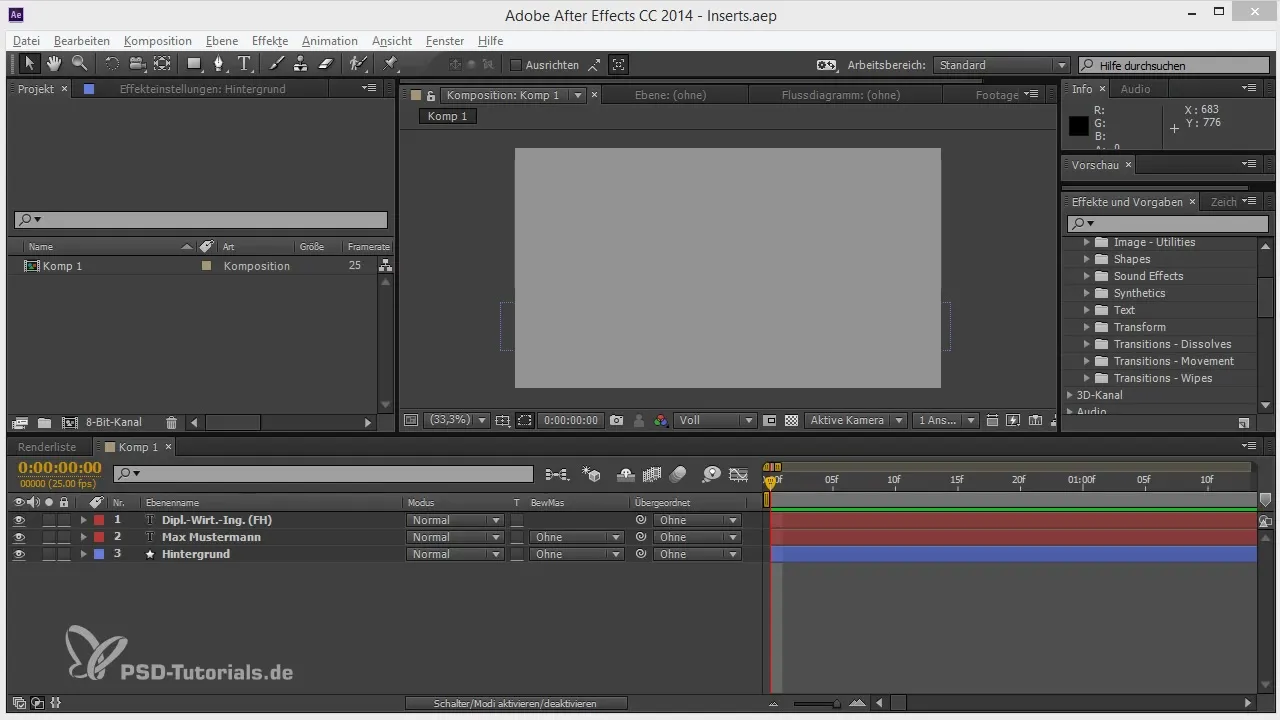Screen dimensions: 1280x720
Task: Expand the Max Mustermann layer properties
Action: [84, 537]
